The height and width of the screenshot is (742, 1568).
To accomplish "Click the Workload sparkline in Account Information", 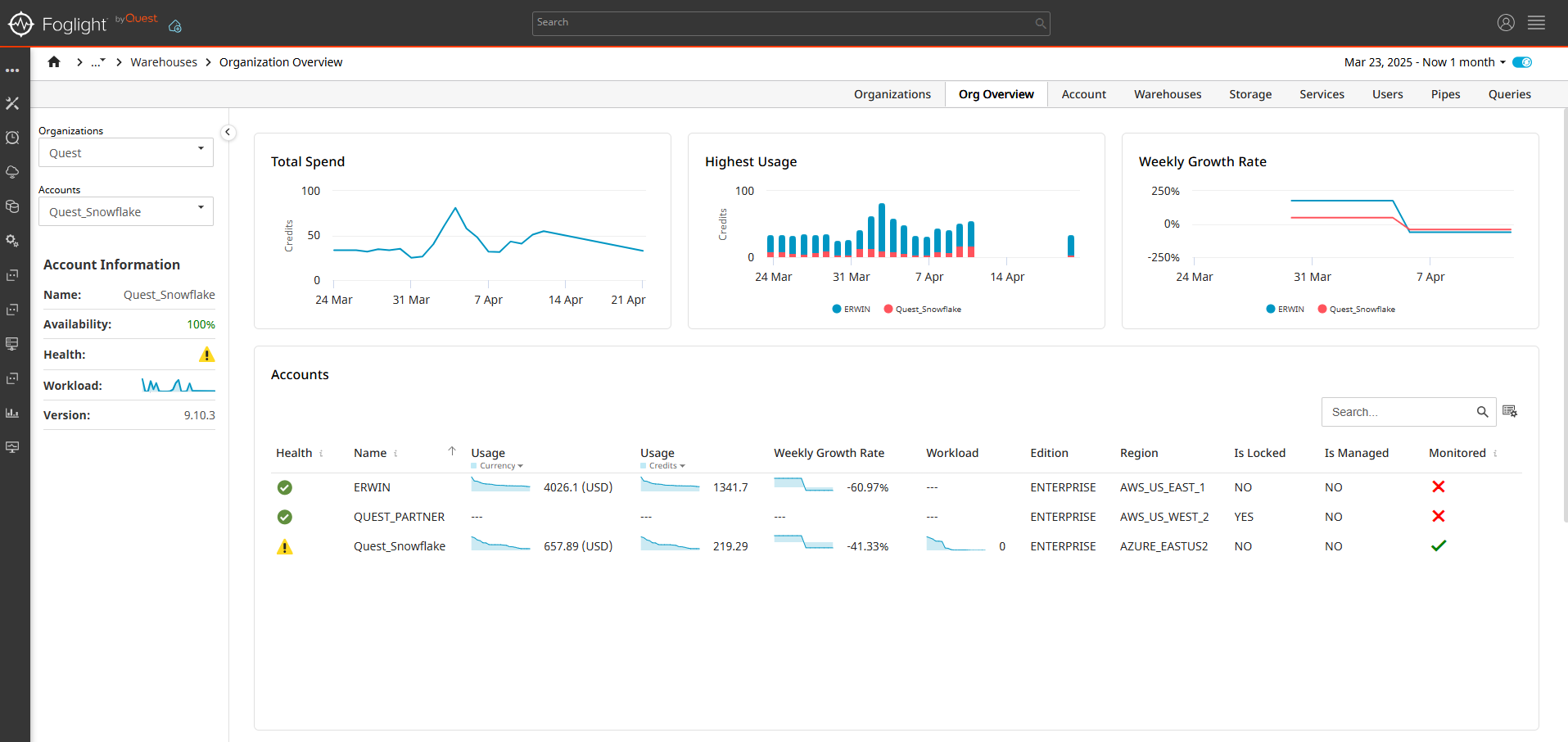I will click(178, 385).
